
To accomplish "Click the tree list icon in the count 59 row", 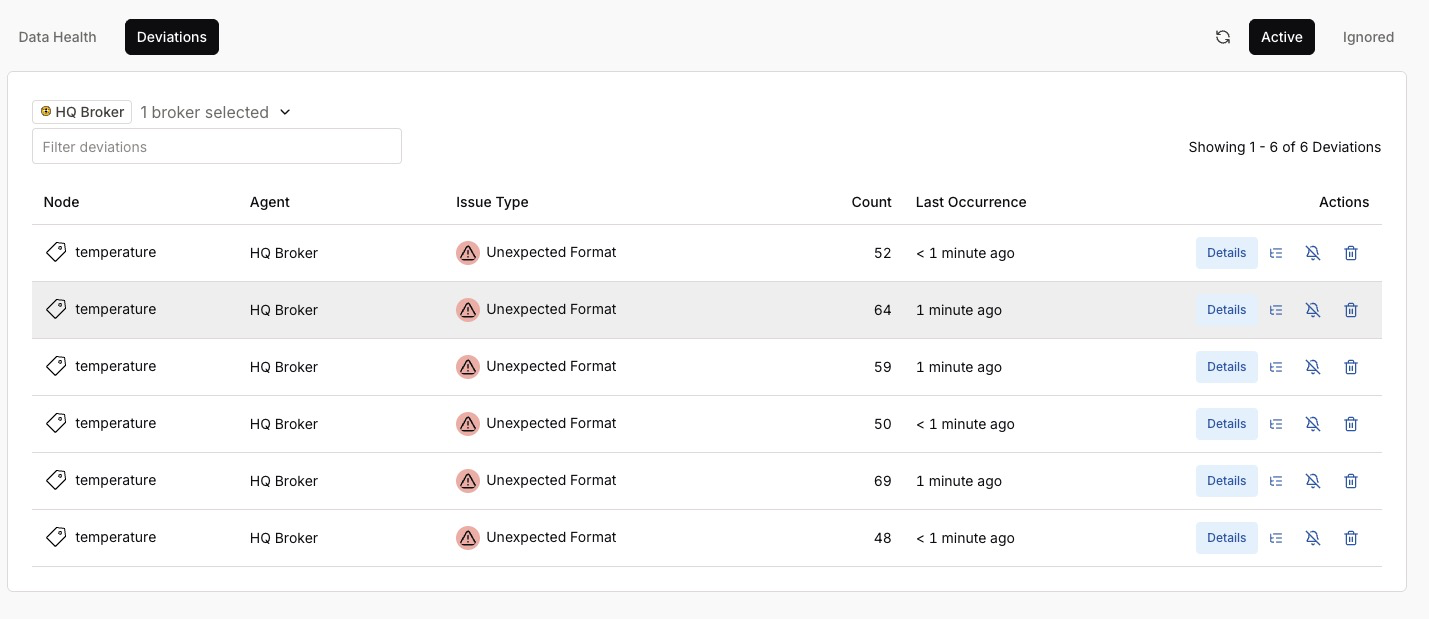I will [1276, 367].
